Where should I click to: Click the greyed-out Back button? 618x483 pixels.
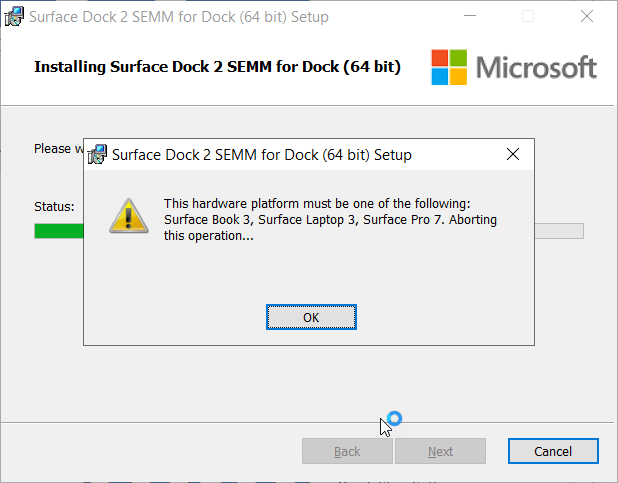pos(347,451)
